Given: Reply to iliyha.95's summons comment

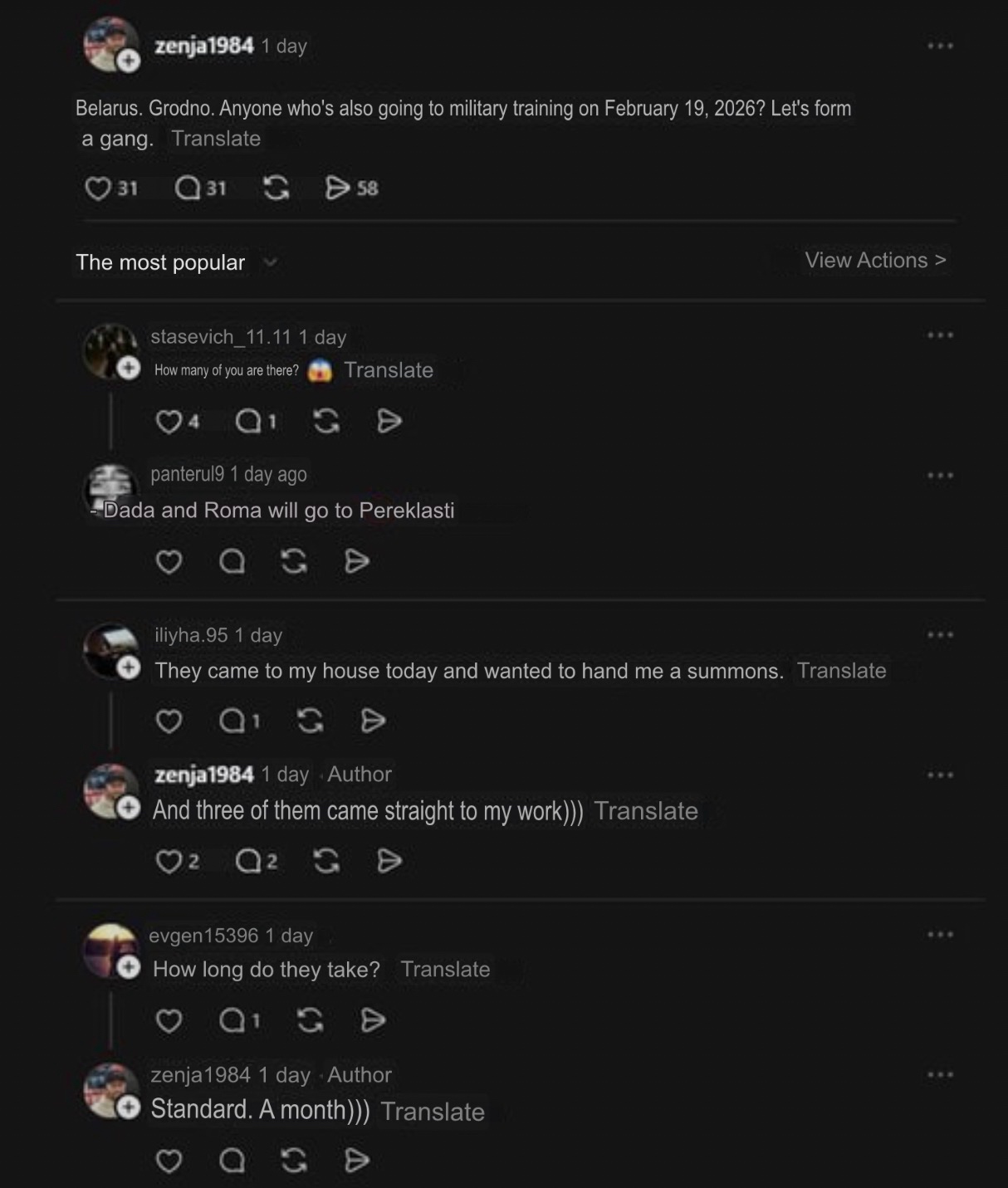Looking at the screenshot, I should click(x=232, y=721).
